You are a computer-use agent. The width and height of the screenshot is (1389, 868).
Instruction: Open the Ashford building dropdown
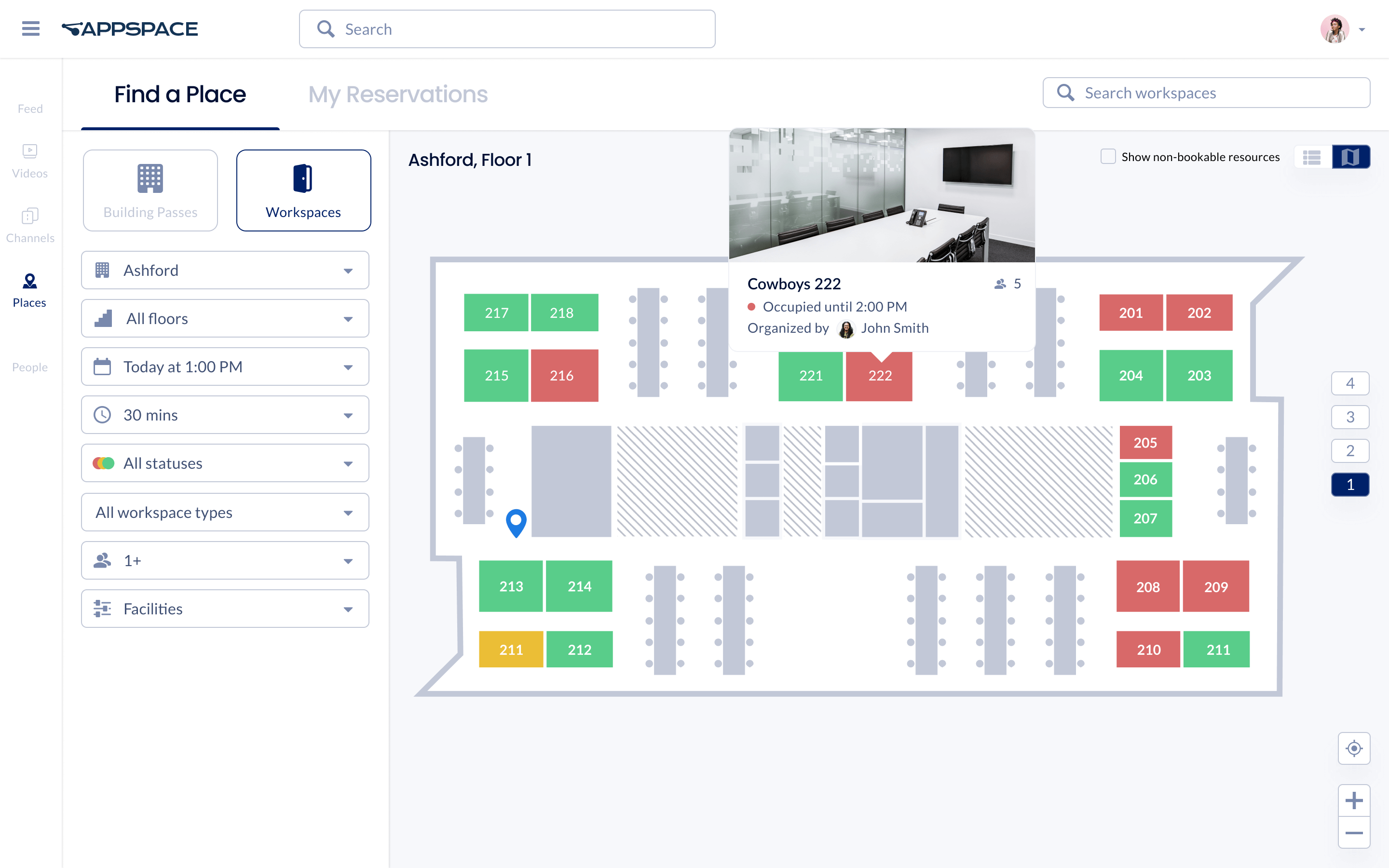click(x=225, y=271)
